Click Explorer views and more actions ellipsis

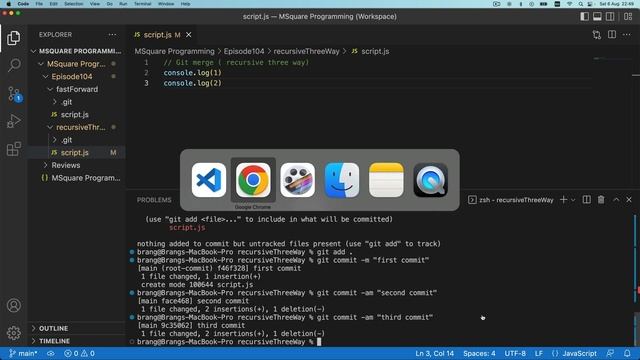click(112, 35)
